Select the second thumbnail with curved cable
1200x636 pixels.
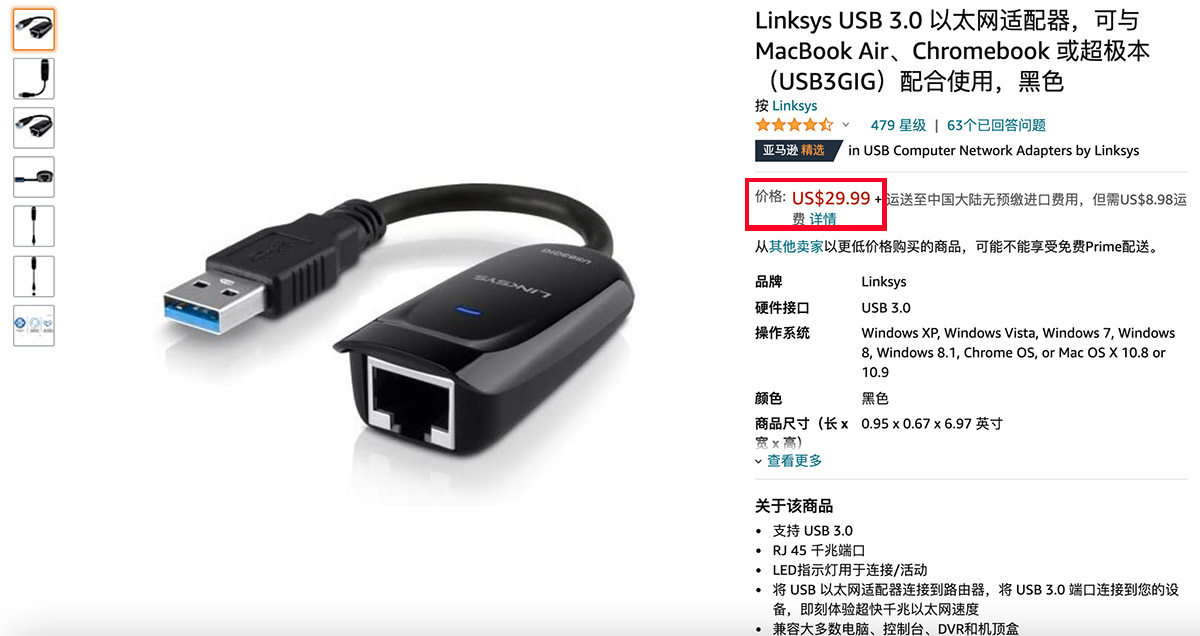pyautogui.click(x=34, y=79)
